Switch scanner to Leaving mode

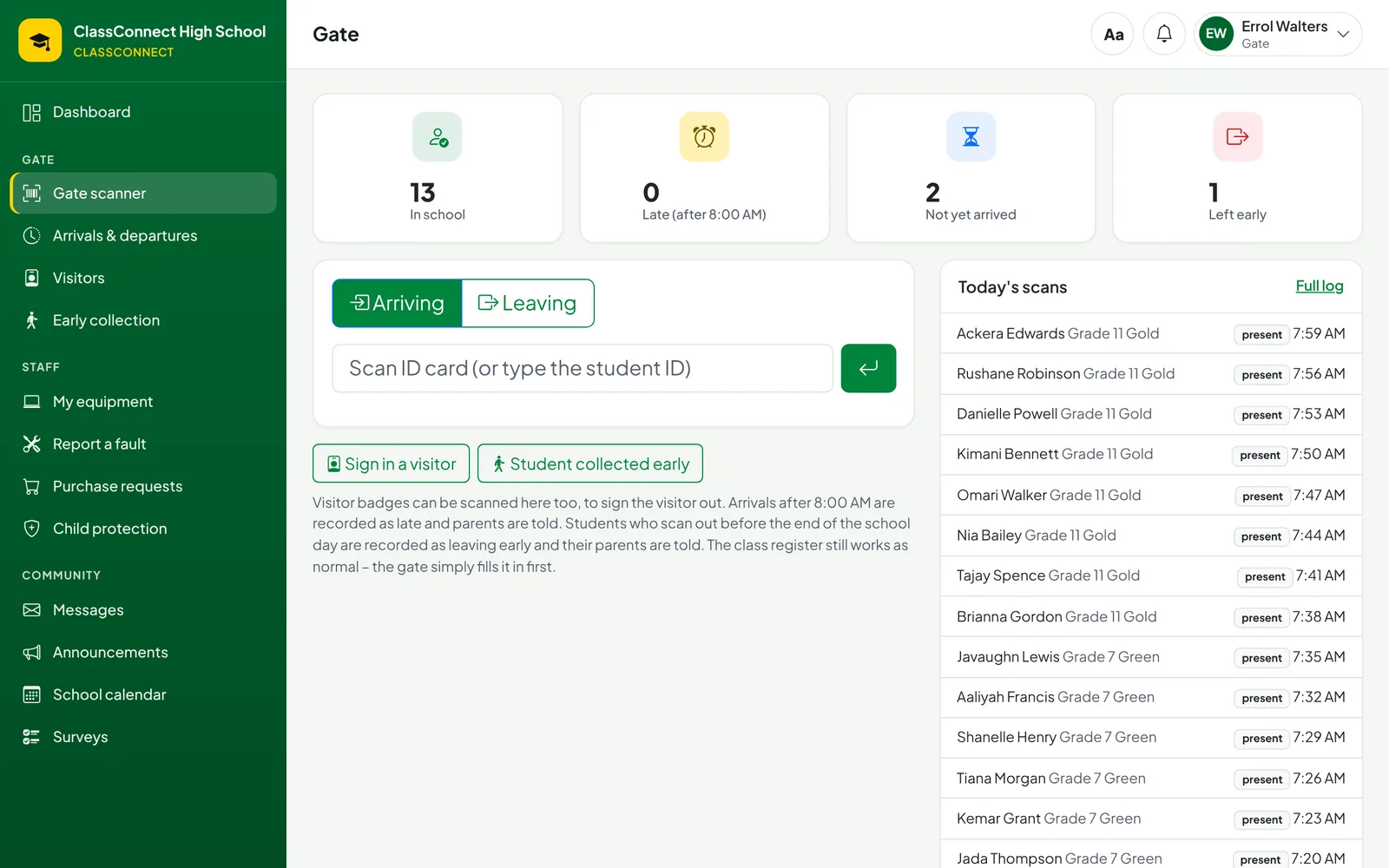[528, 303]
